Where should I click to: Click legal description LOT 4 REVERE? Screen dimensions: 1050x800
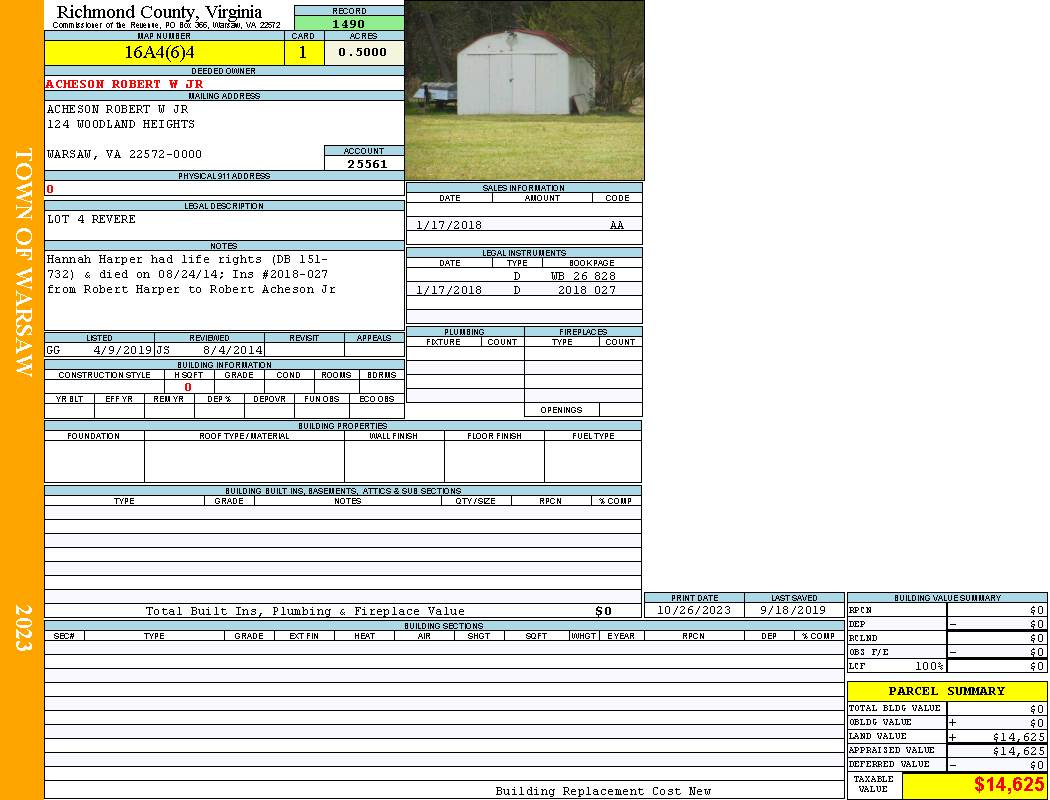point(91,219)
